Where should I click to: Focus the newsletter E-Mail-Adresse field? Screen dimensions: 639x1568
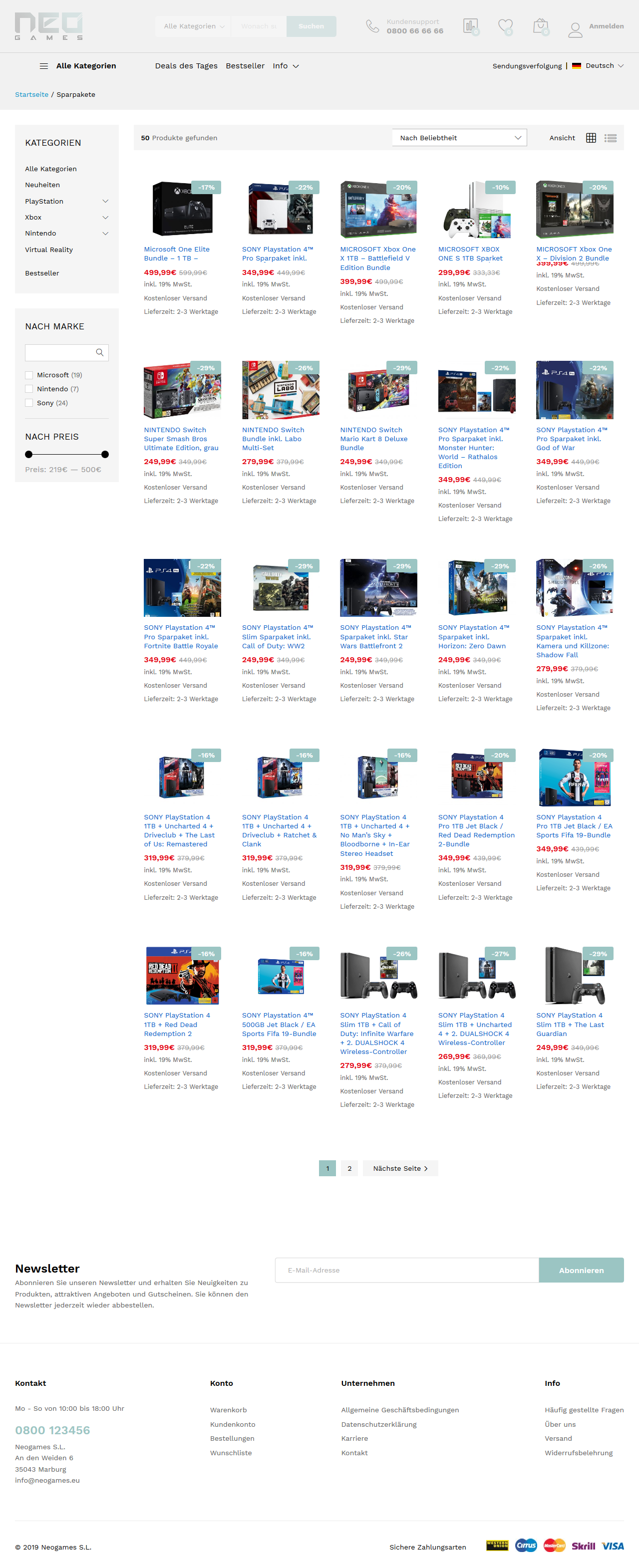click(x=407, y=1271)
